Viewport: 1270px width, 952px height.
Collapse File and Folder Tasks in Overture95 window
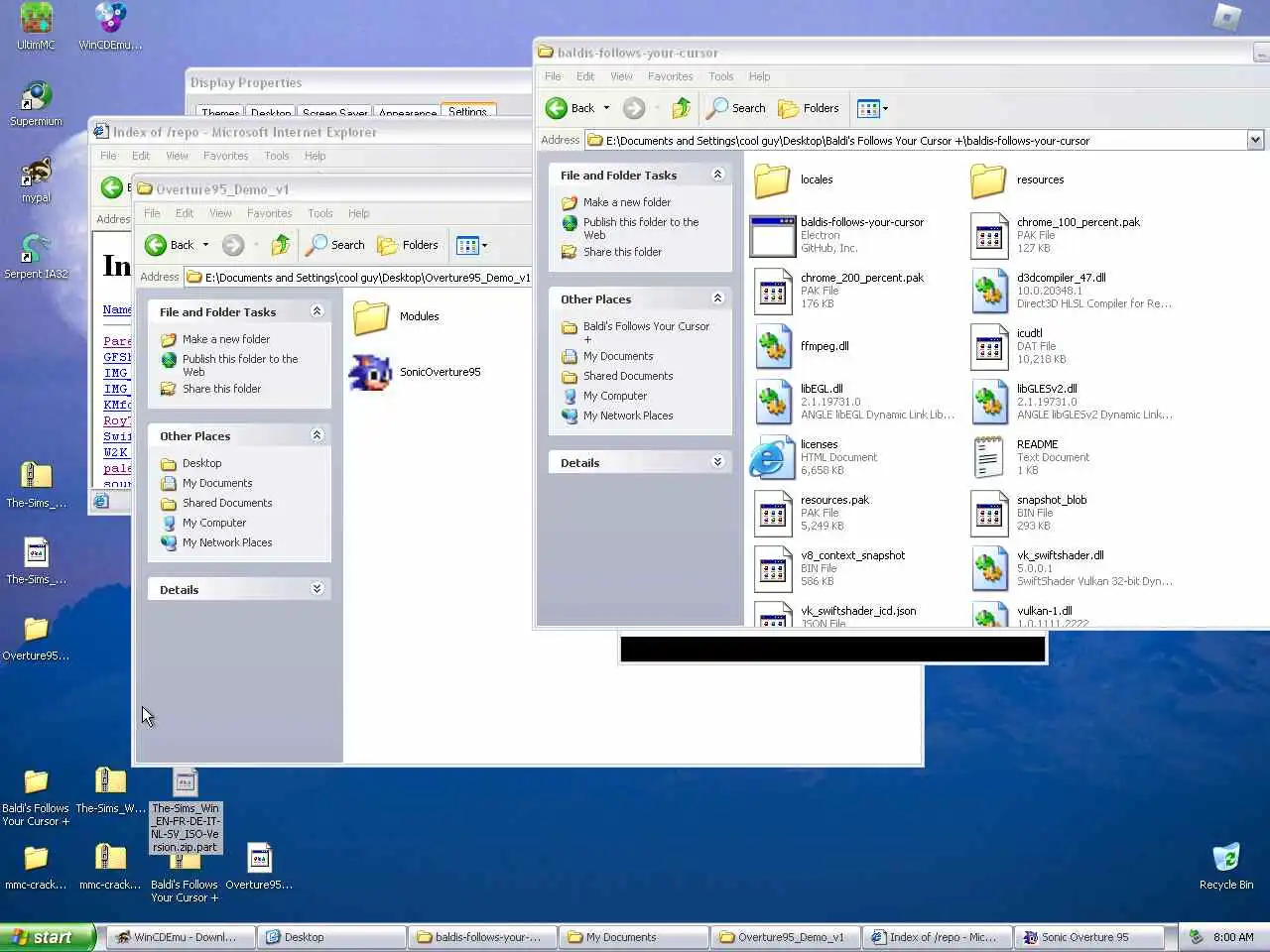pos(317,311)
